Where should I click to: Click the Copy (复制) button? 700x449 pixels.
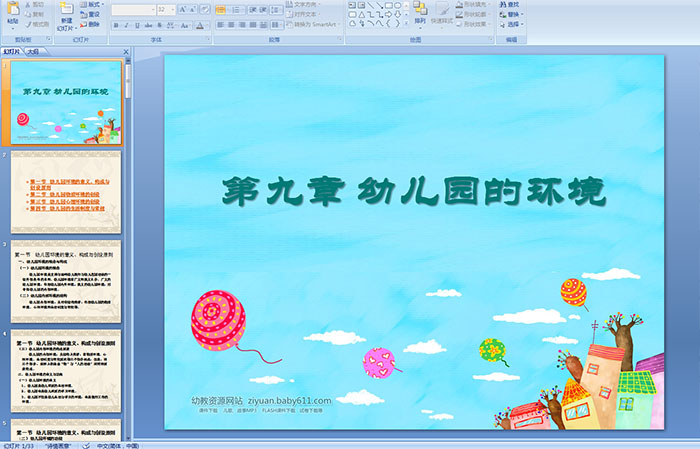click(x=35, y=14)
